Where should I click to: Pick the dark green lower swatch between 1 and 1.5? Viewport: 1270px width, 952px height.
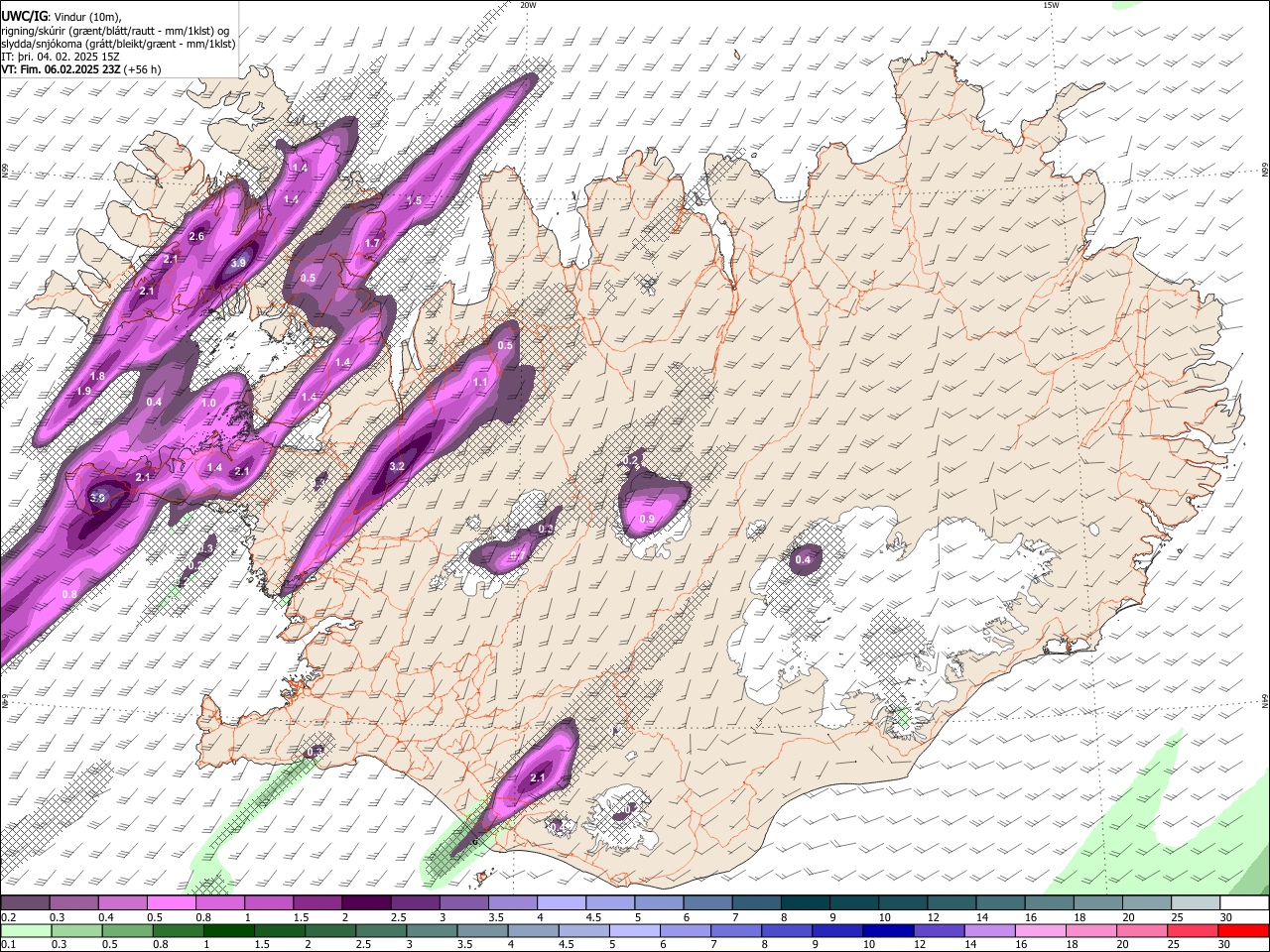[229, 930]
